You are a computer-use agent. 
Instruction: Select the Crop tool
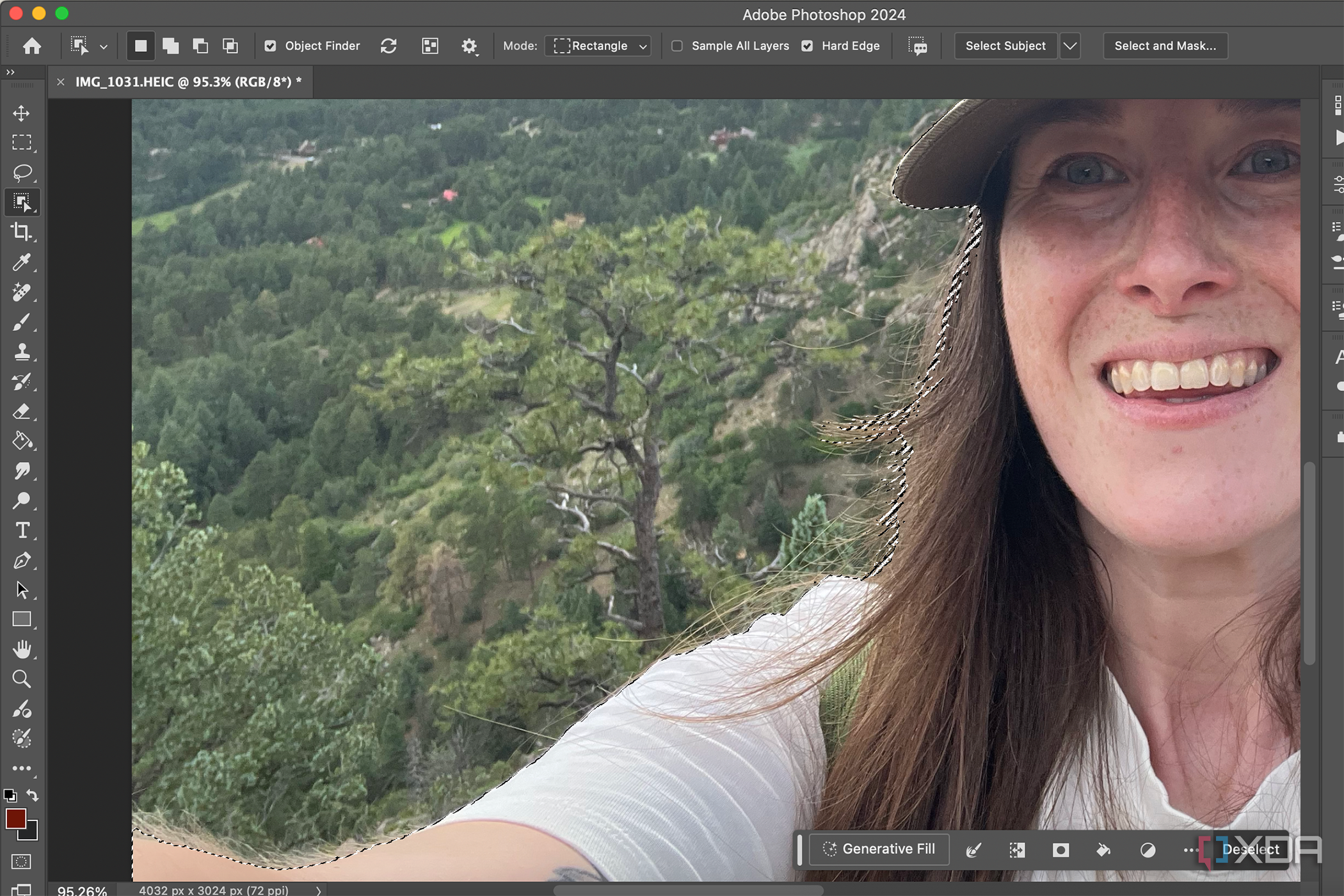(x=21, y=232)
